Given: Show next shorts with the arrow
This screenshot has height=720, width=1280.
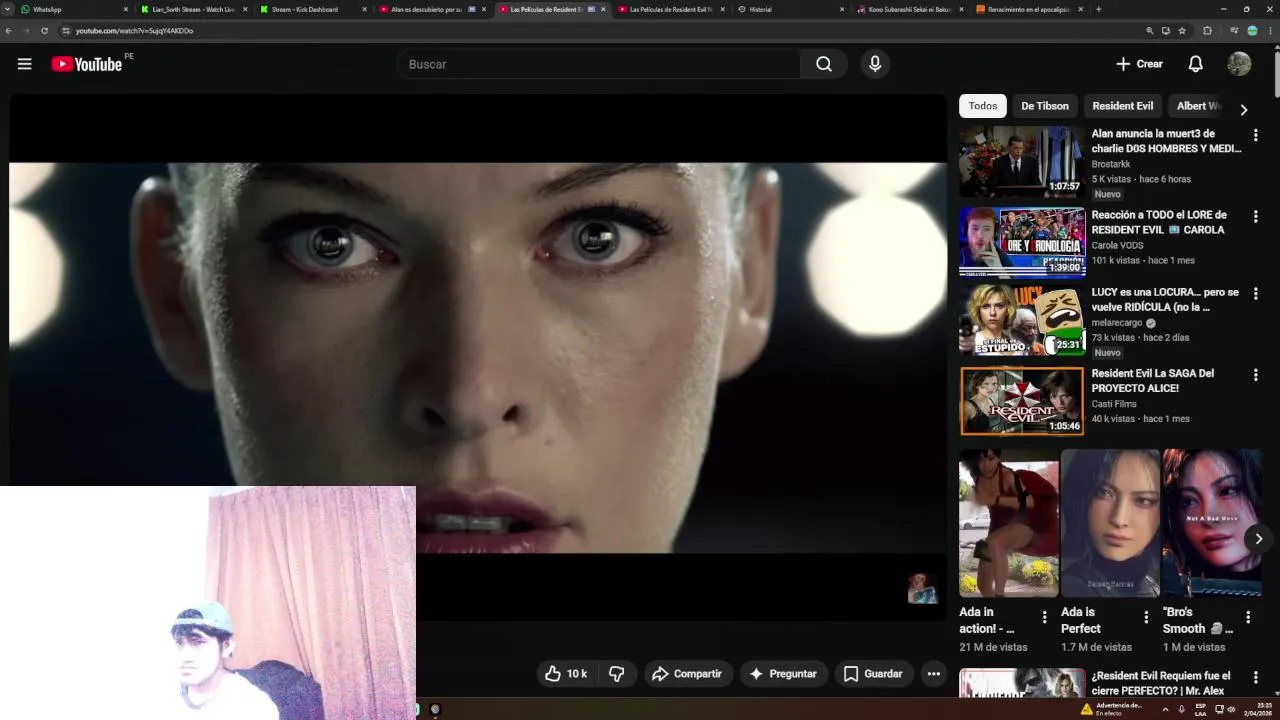Looking at the screenshot, I should pyautogui.click(x=1258, y=539).
